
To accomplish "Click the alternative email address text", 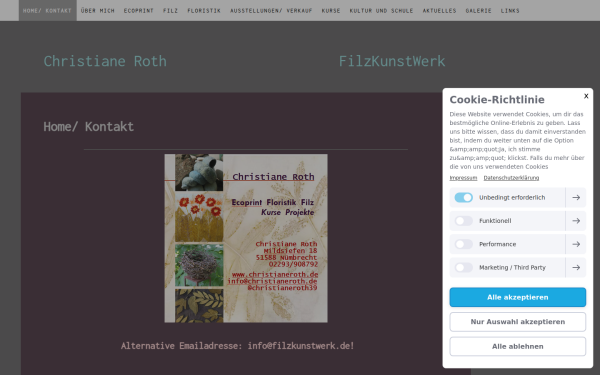I will (238, 346).
